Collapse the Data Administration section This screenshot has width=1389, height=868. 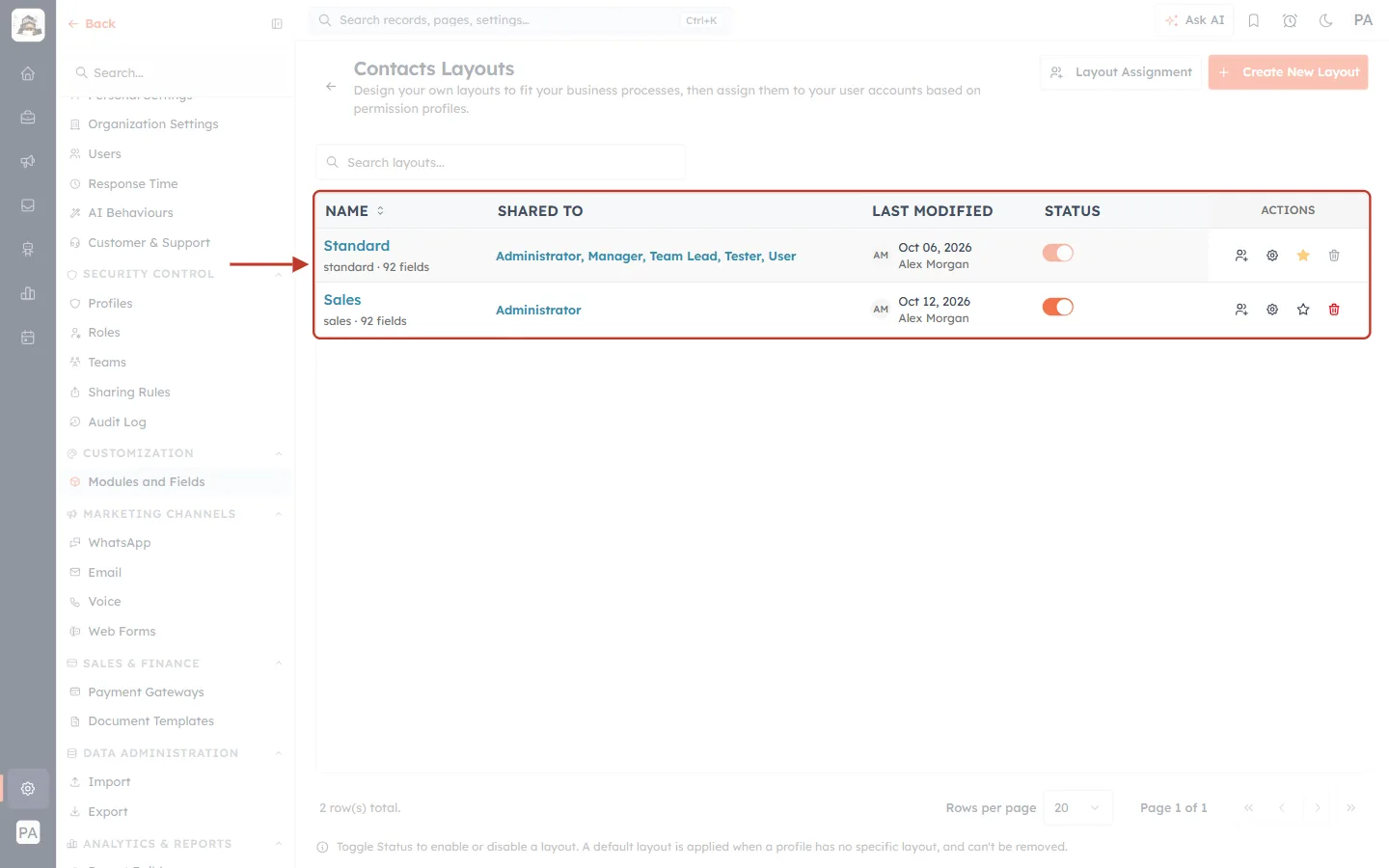click(279, 753)
